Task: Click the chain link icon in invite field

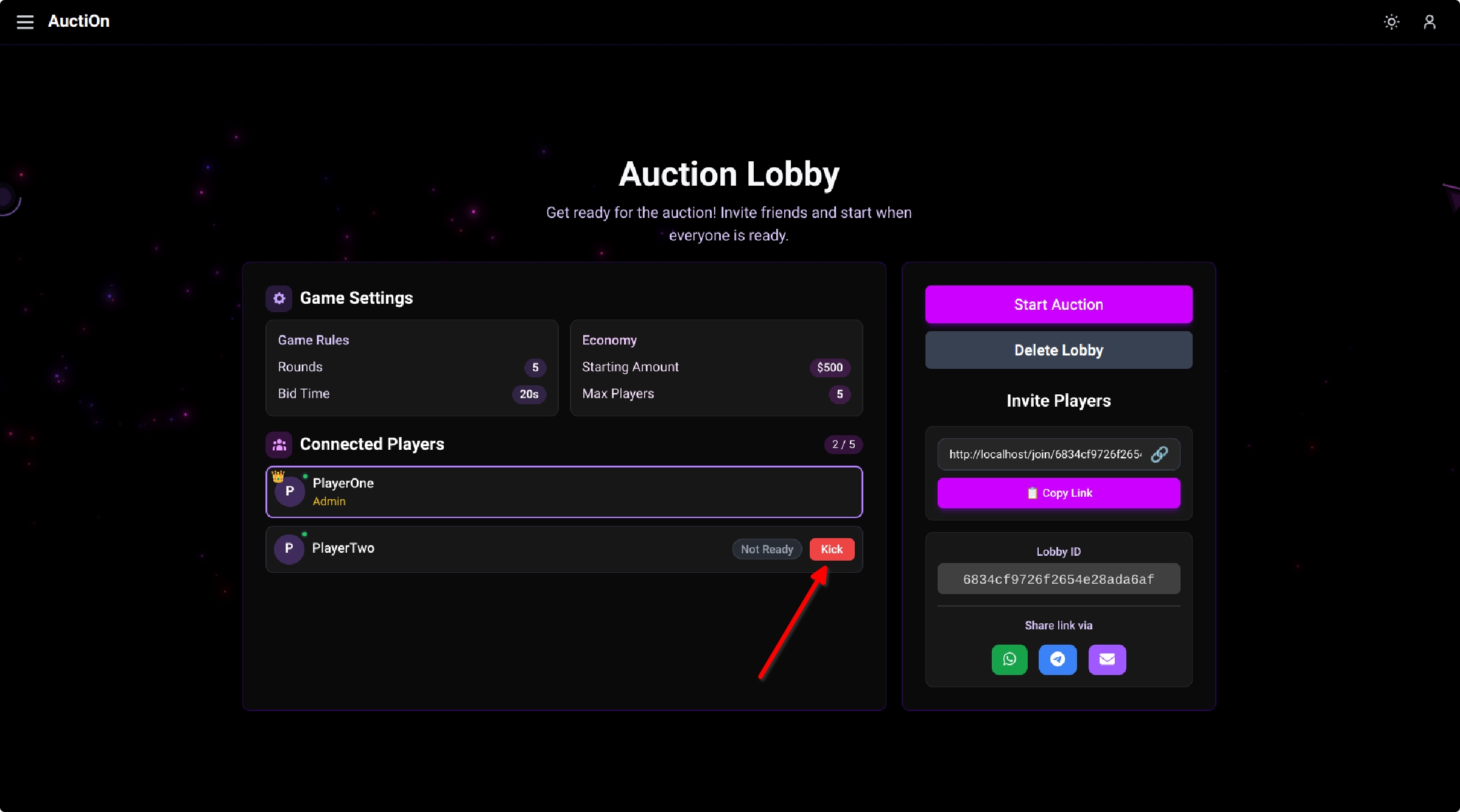Action: pyautogui.click(x=1159, y=454)
